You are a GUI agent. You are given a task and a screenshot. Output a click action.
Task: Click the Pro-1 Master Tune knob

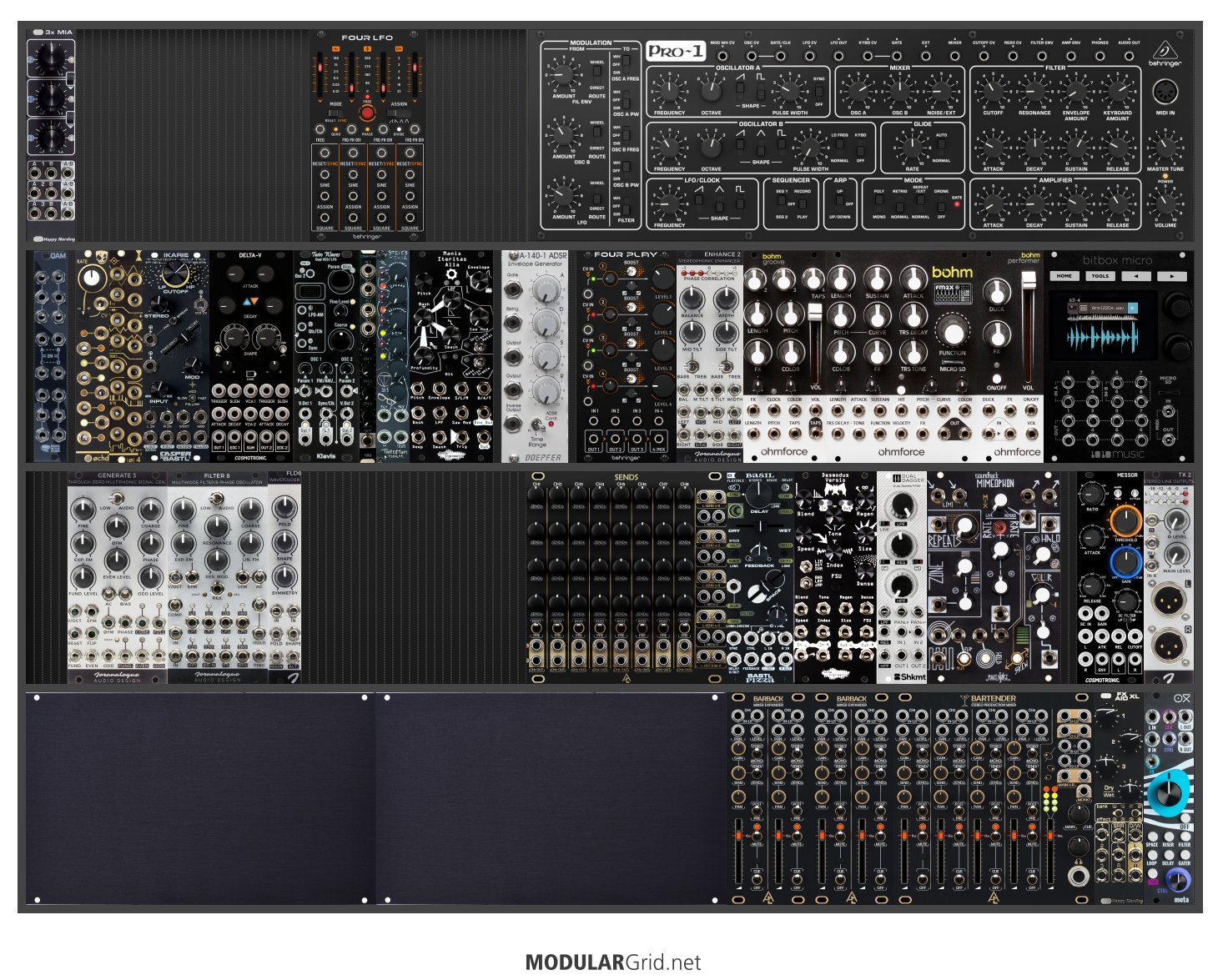click(1165, 146)
